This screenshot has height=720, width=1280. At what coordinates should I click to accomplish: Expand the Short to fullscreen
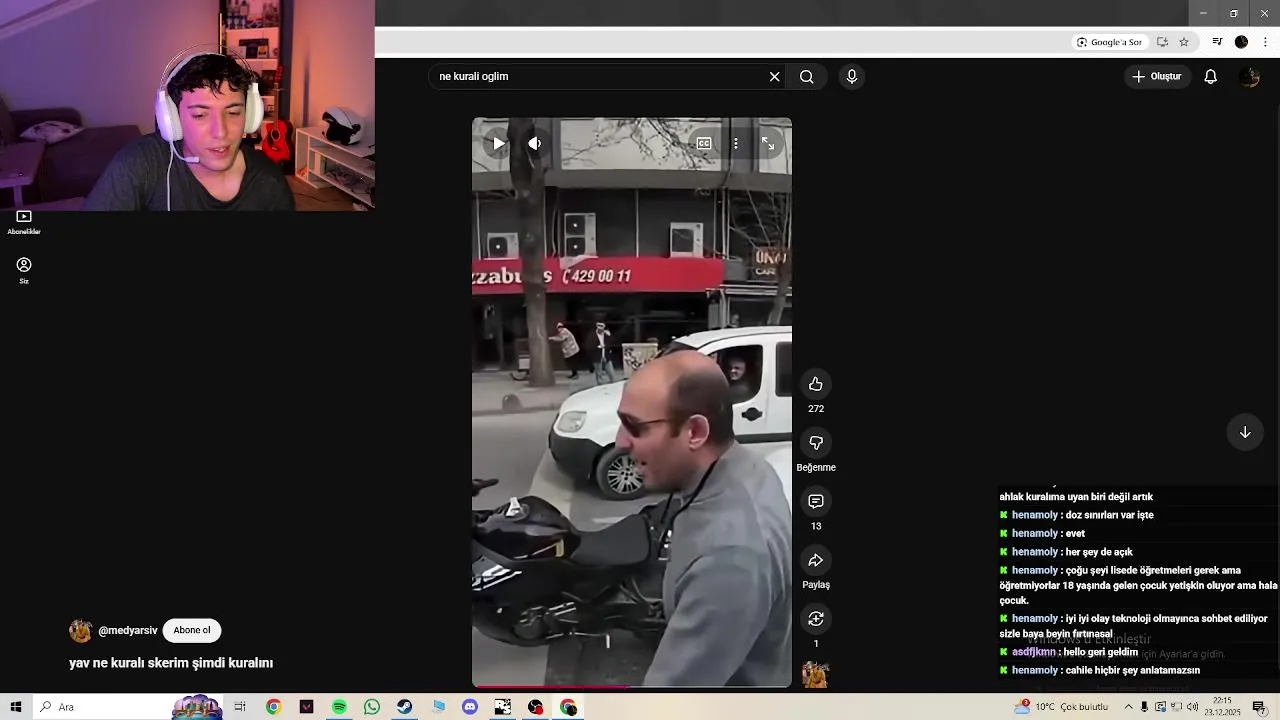[768, 143]
